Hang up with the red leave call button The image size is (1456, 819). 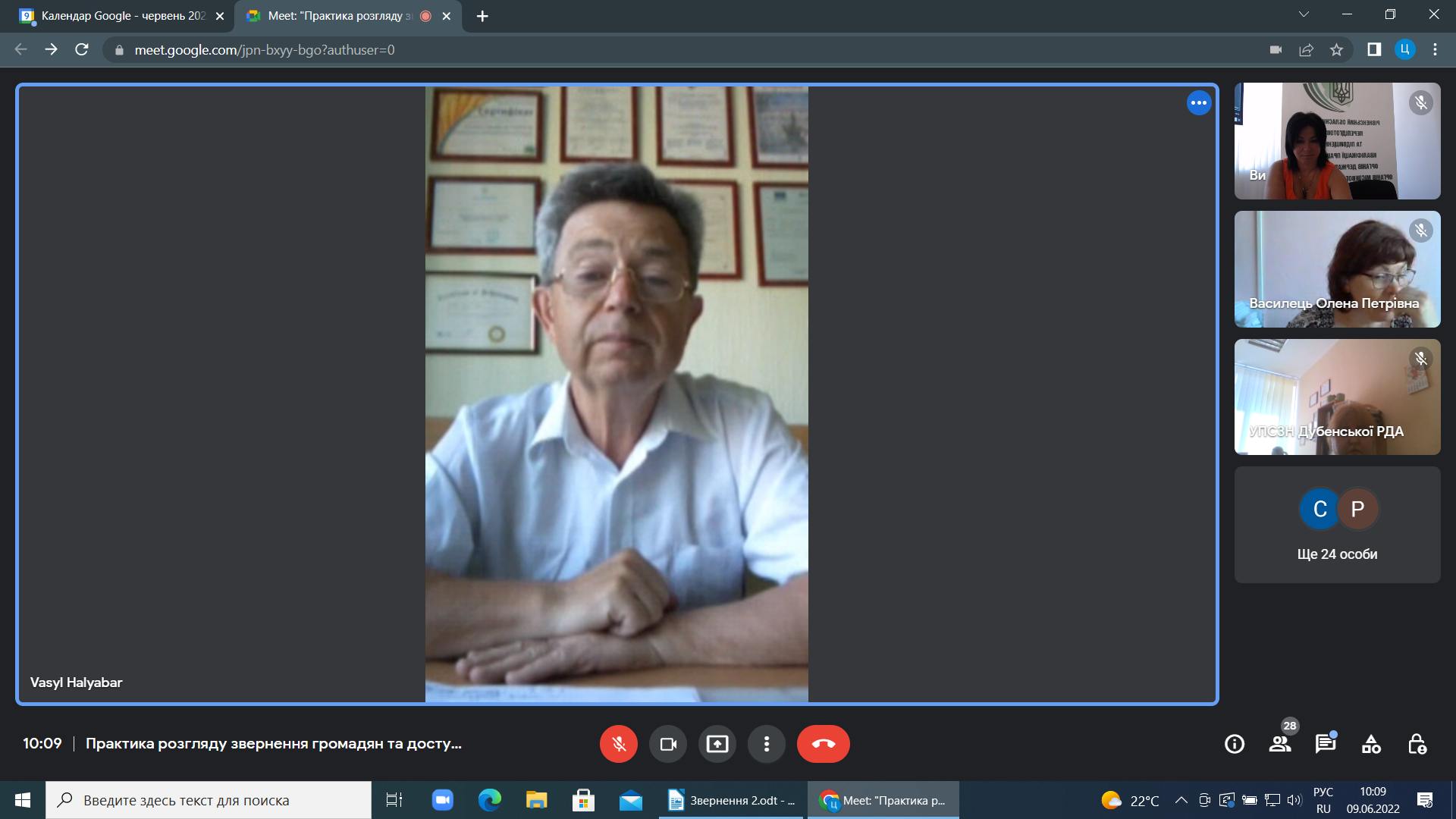[x=823, y=744]
